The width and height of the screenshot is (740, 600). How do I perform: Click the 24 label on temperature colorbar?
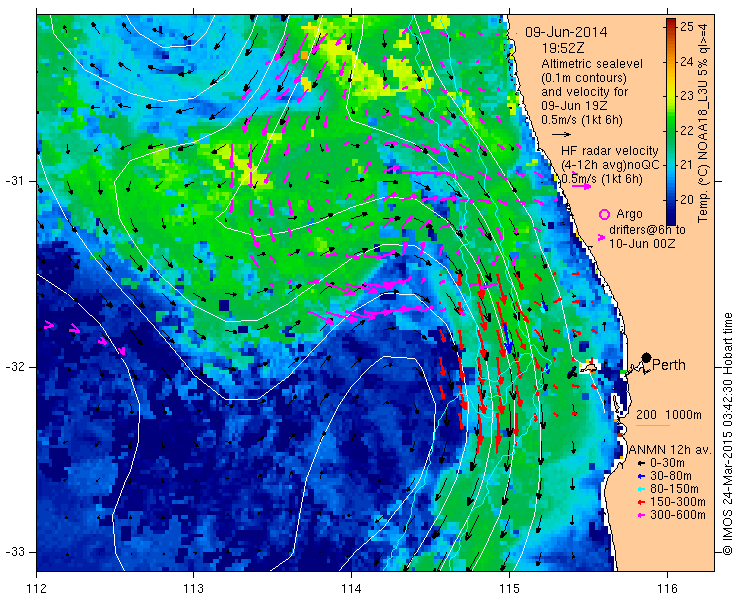point(688,61)
